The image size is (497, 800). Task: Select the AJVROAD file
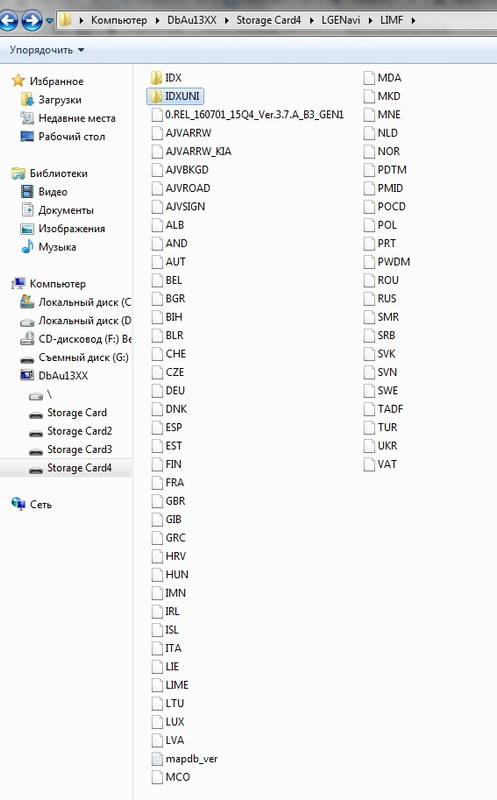[x=188, y=188]
